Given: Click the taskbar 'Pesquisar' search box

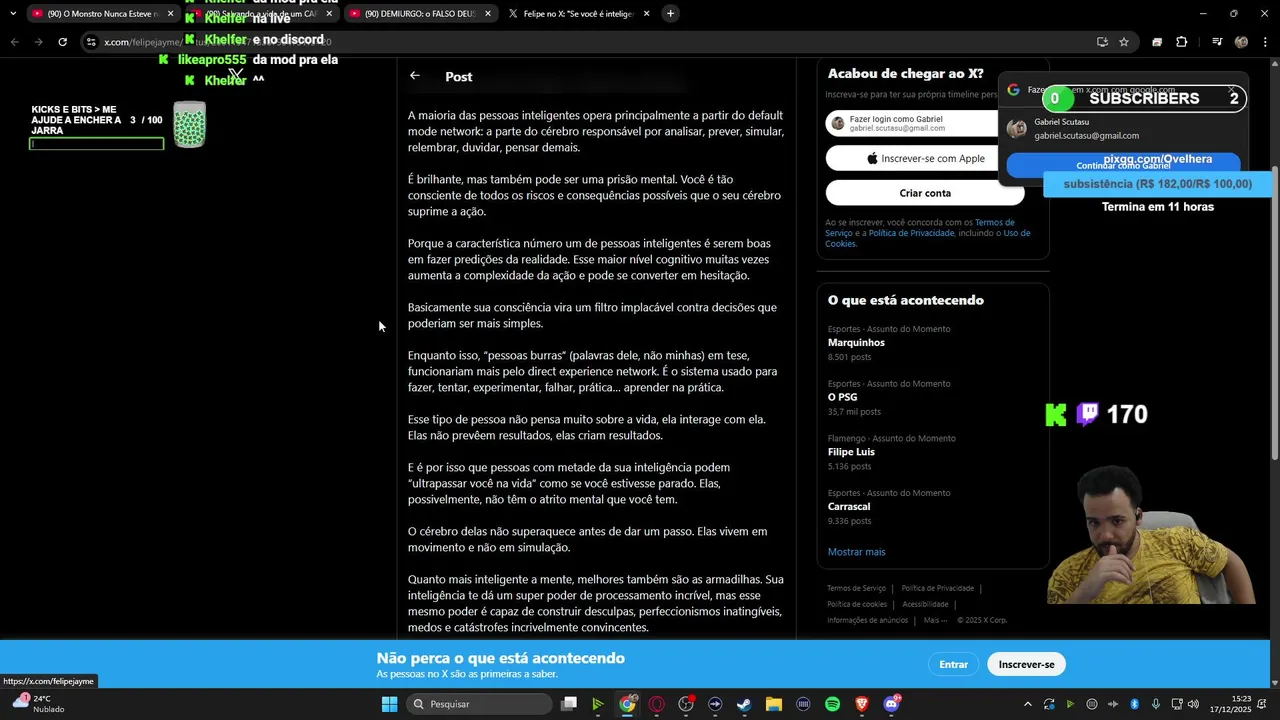Looking at the screenshot, I should tap(480, 704).
